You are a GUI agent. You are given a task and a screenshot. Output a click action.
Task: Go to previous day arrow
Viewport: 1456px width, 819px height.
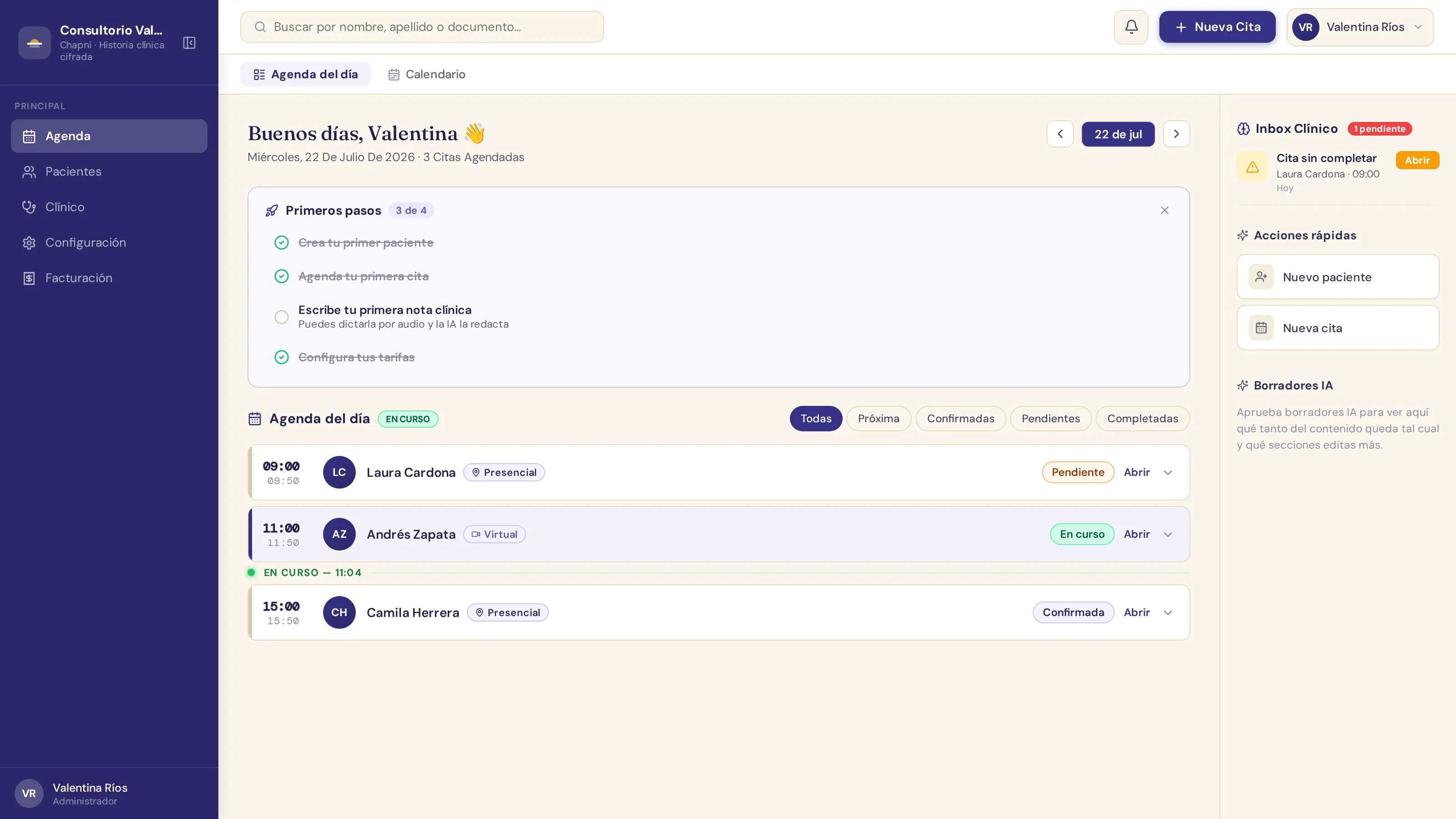tap(1060, 134)
